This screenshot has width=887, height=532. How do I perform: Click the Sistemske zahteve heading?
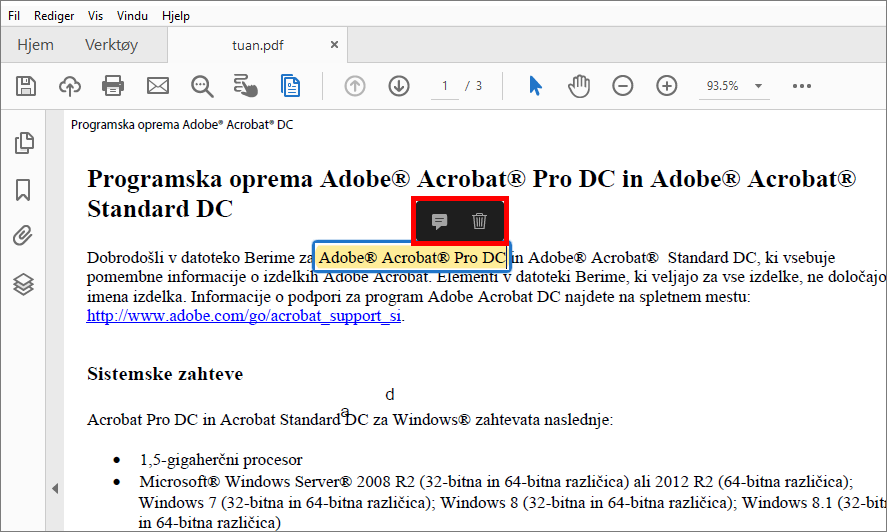165,374
